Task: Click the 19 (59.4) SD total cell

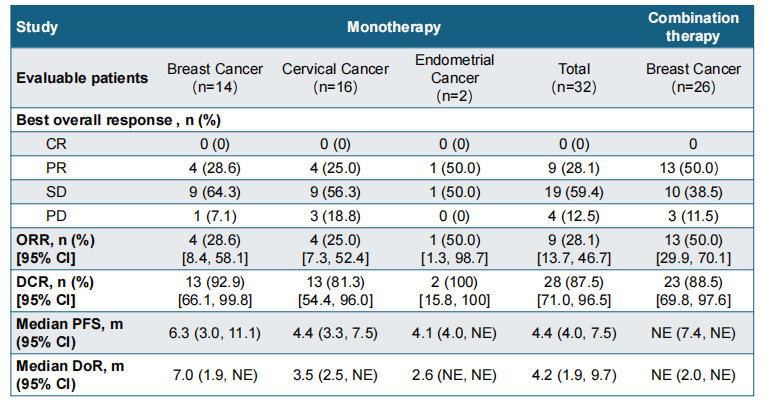Action: point(574,190)
